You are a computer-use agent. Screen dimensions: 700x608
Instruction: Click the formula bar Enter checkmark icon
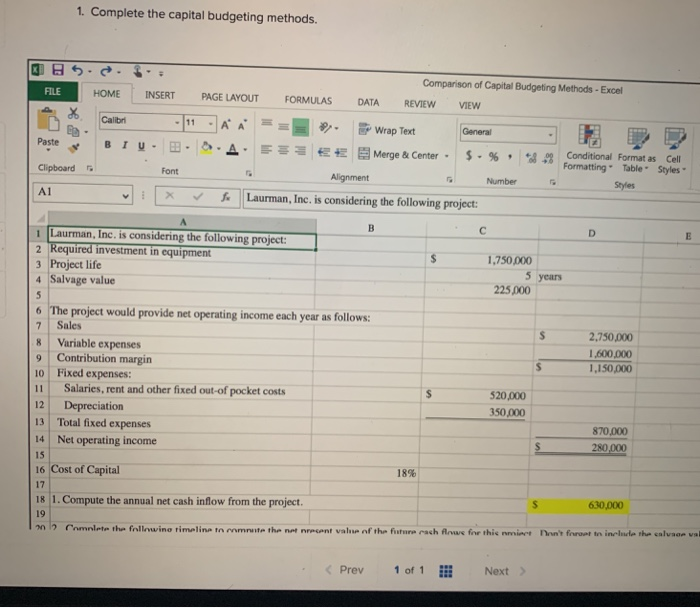[x=198, y=196]
